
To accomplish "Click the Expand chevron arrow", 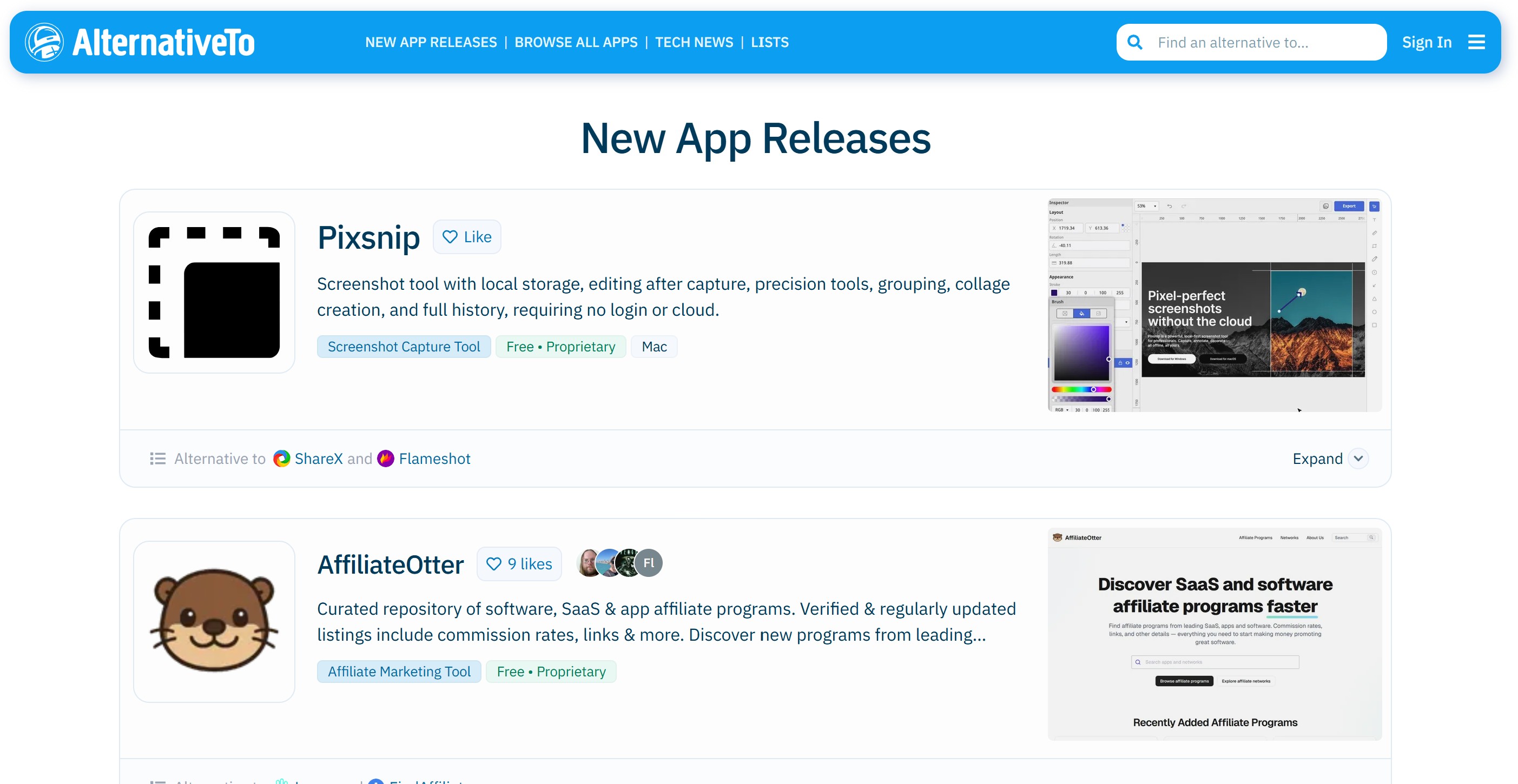I will (1358, 459).
